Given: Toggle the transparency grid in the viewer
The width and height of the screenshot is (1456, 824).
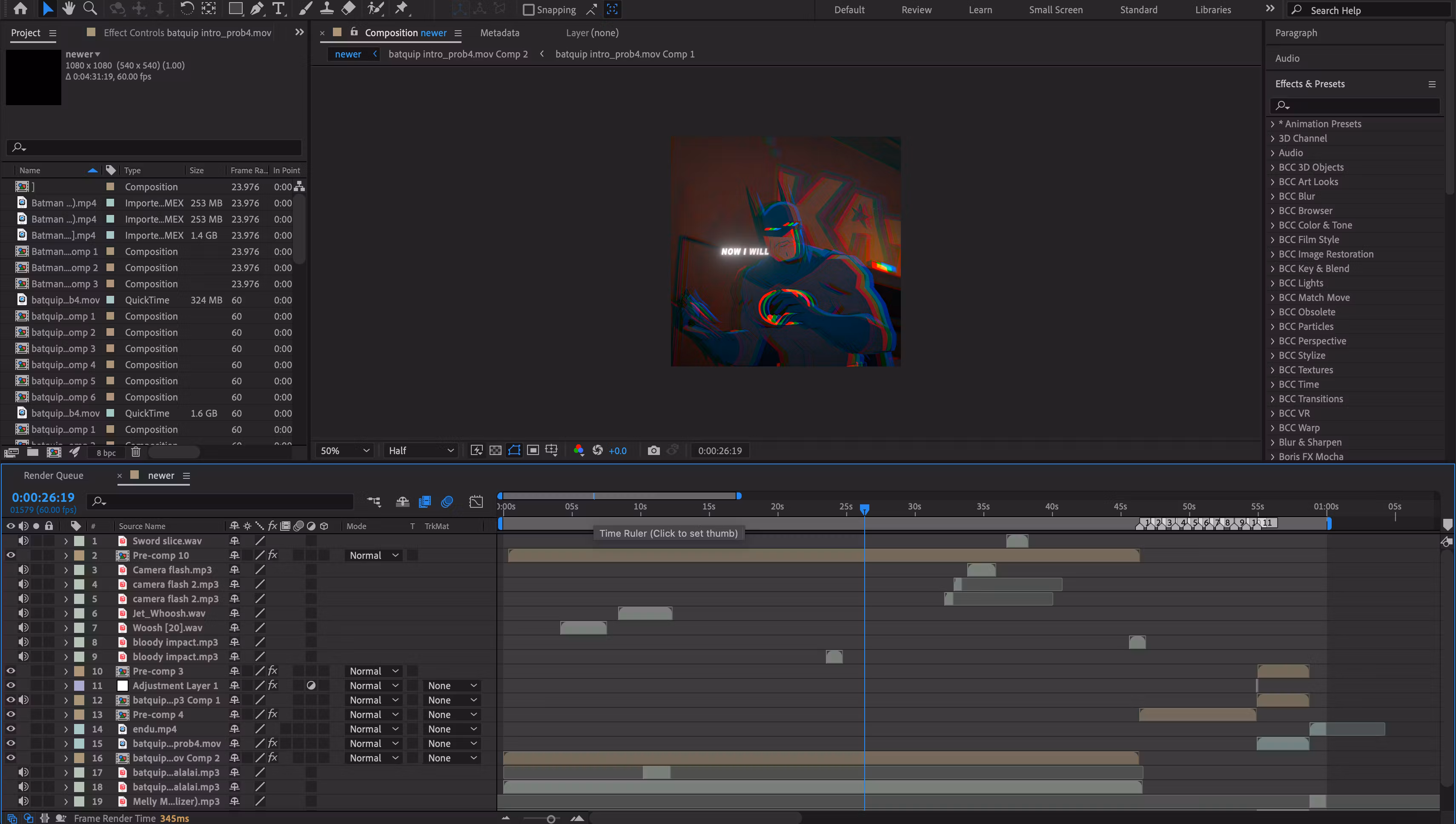Looking at the screenshot, I should [x=495, y=450].
